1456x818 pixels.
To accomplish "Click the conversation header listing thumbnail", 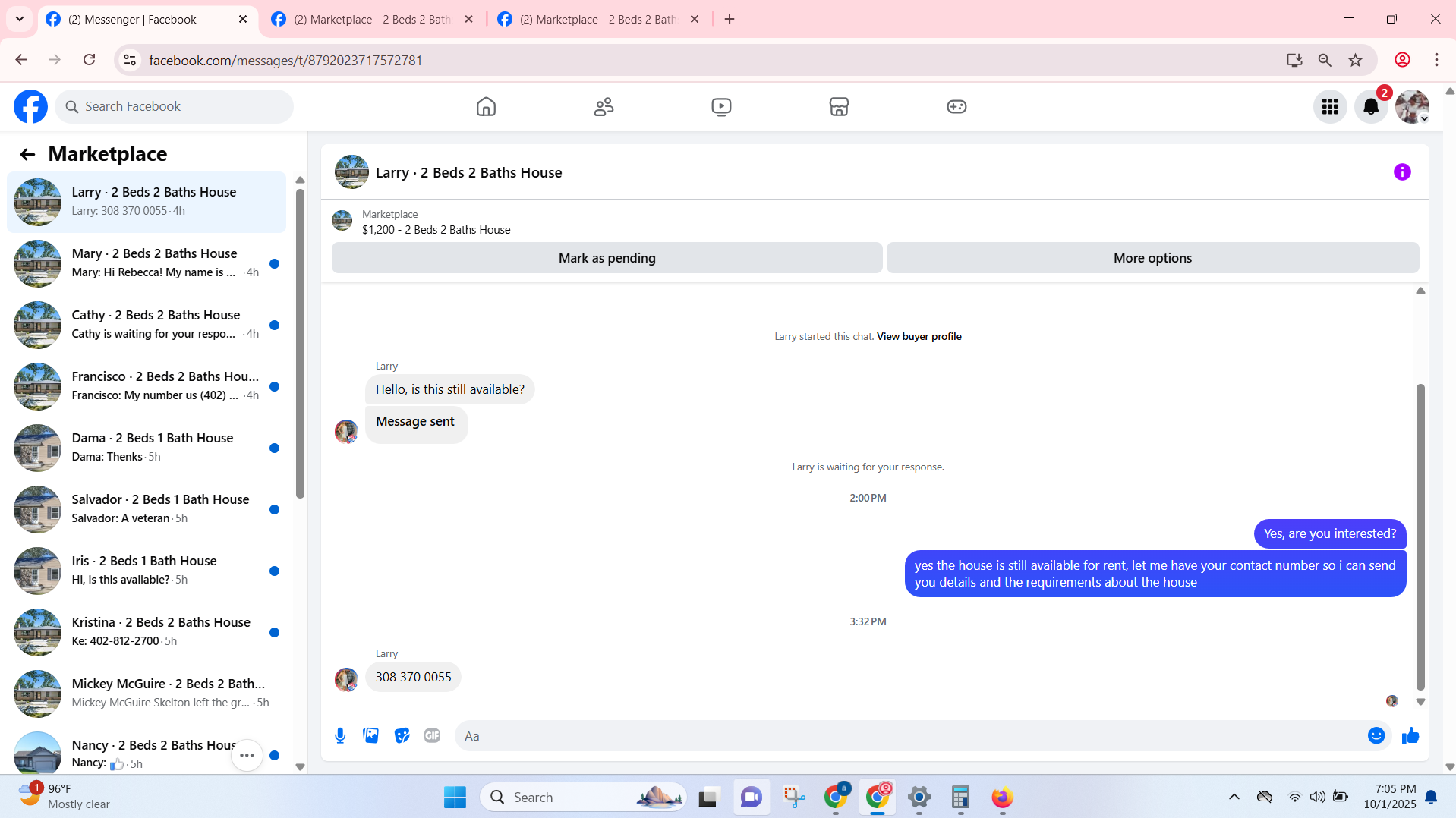I will [x=351, y=172].
